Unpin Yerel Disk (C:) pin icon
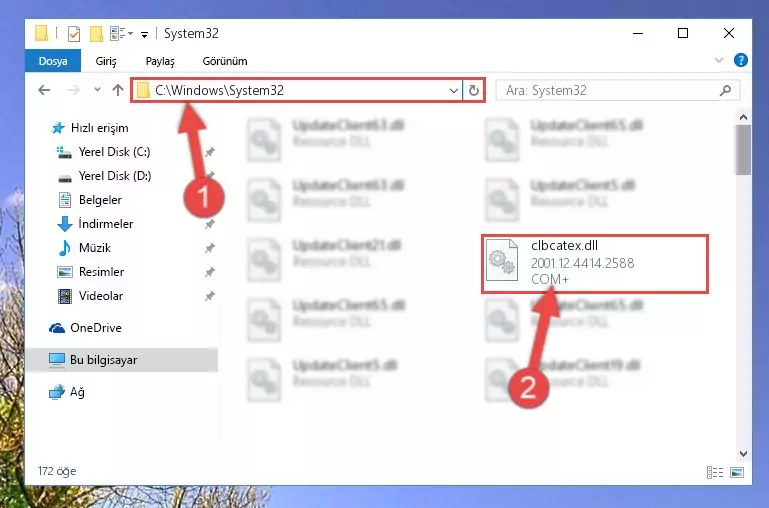This screenshot has height=508, width=769. [210, 152]
